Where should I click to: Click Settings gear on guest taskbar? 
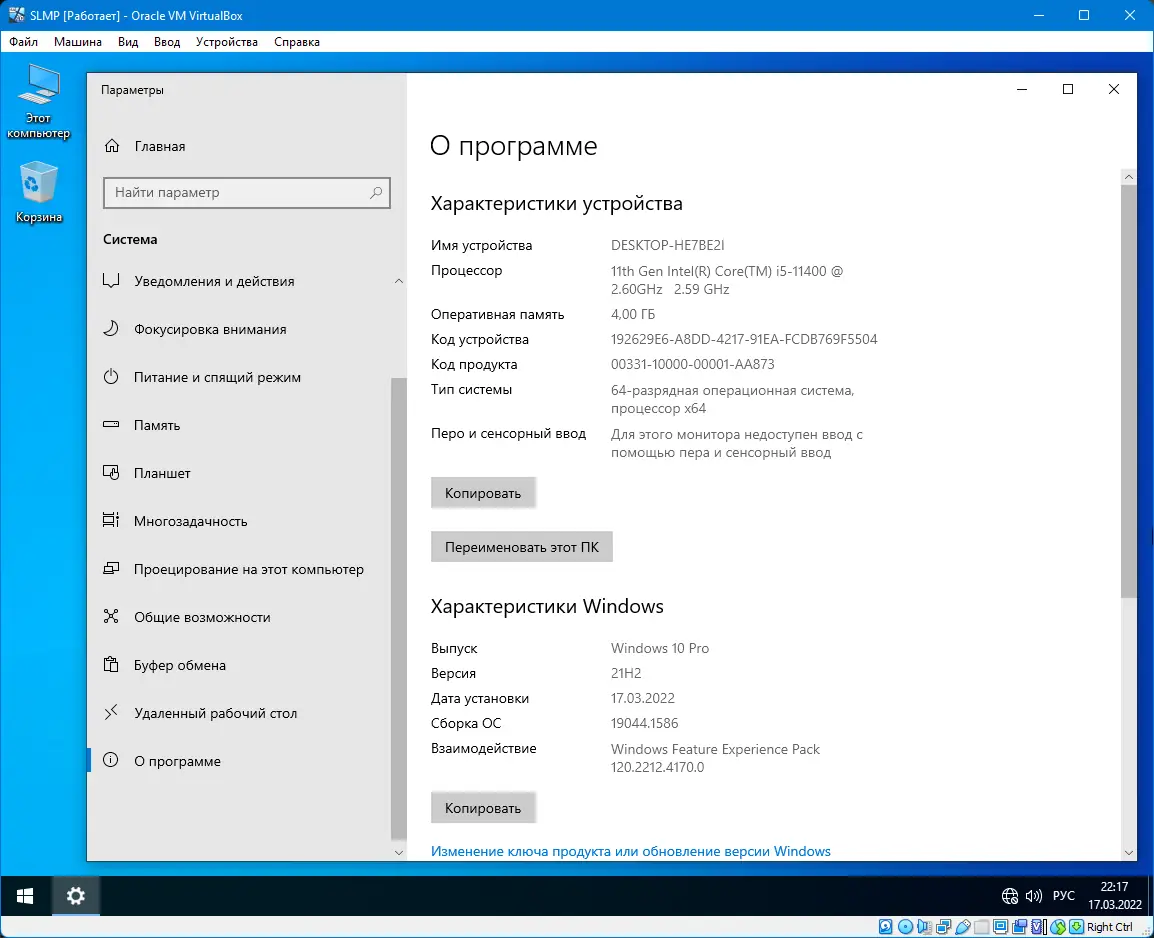point(76,895)
